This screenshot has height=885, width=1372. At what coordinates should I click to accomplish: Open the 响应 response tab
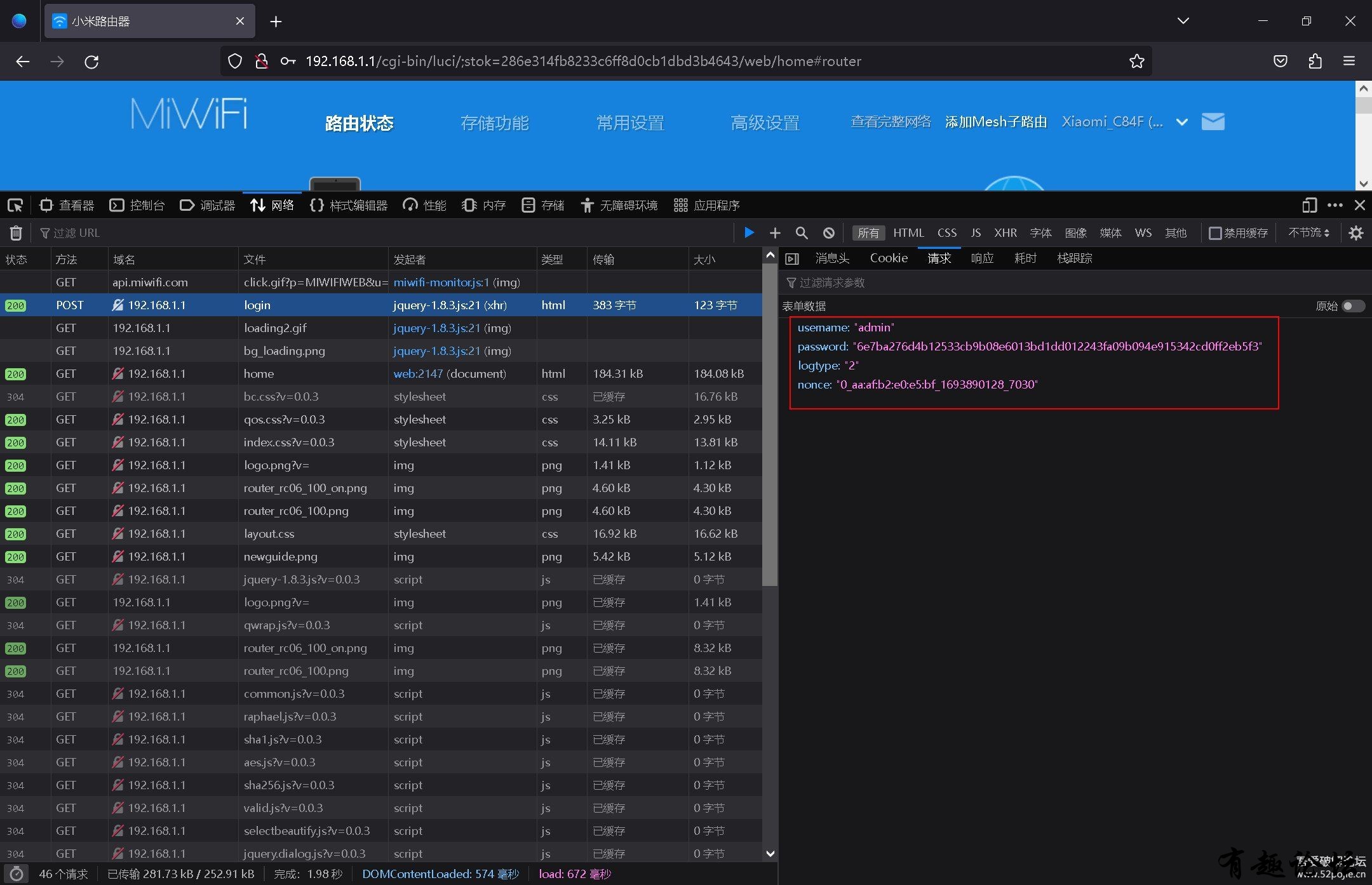pos(982,258)
